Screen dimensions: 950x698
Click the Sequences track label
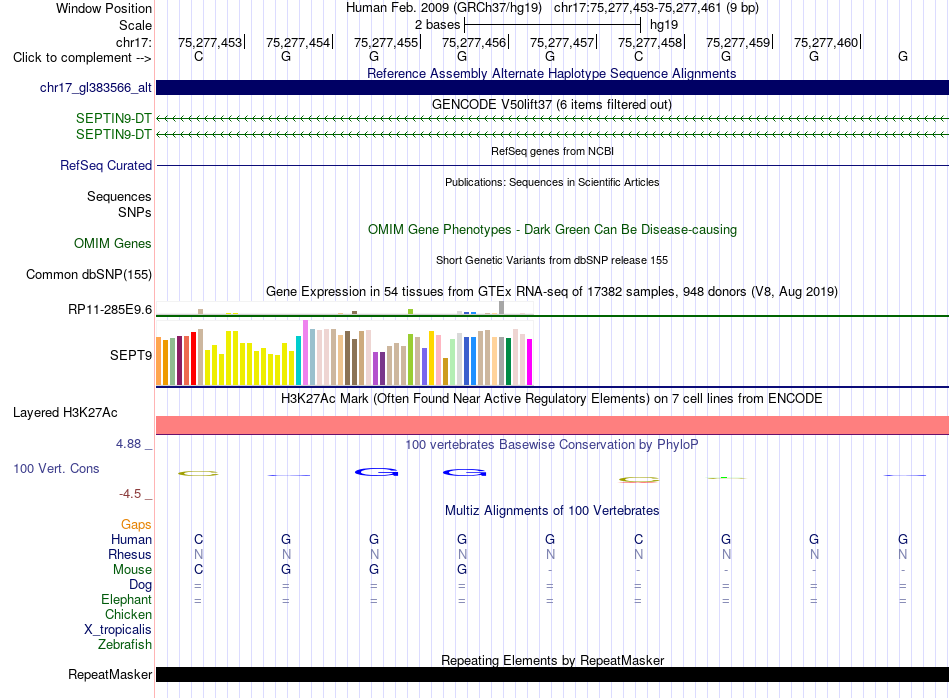(119, 196)
